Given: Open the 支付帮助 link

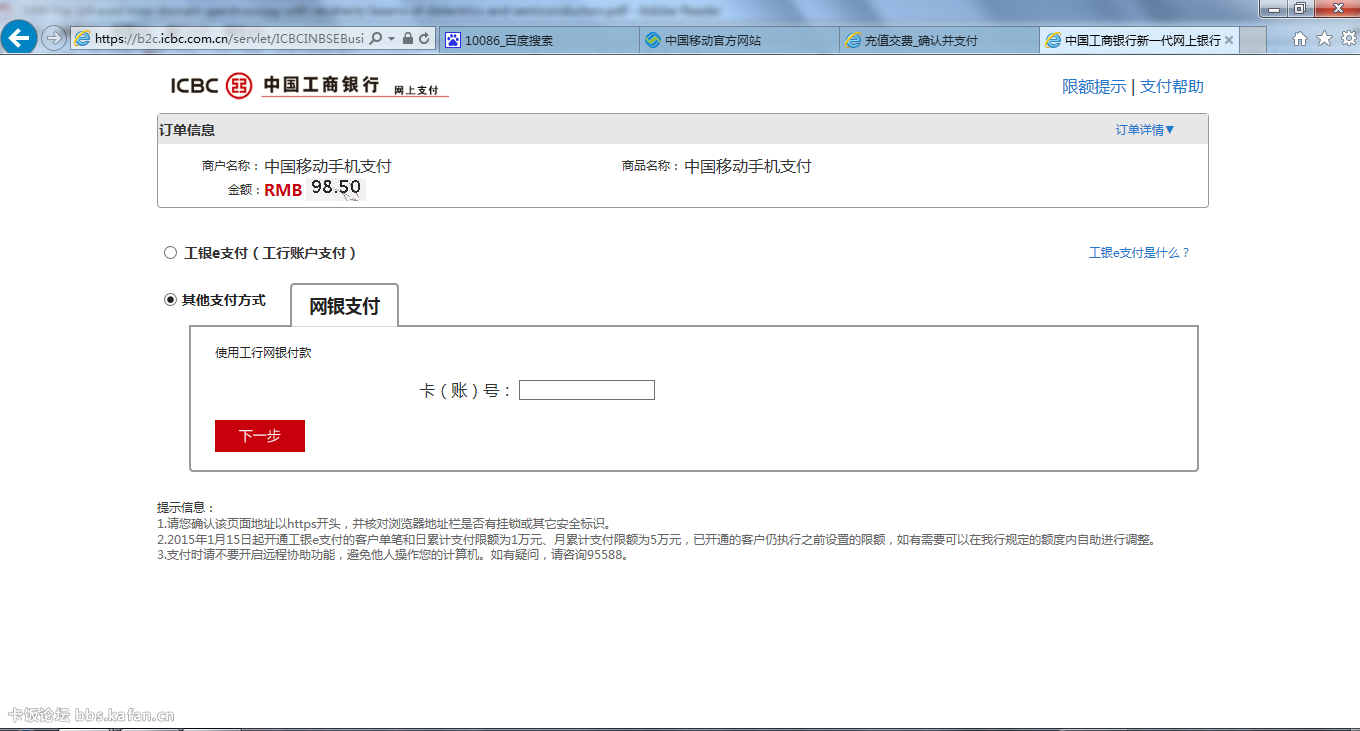Looking at the screenshot, I should [1172, 87].
